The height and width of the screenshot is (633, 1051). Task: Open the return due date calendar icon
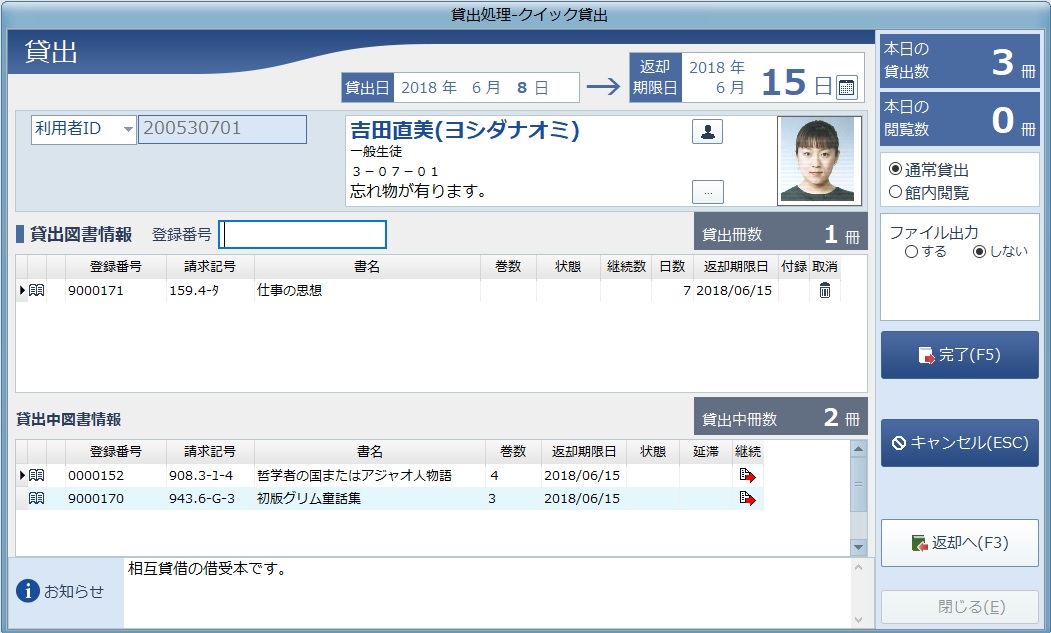[847, 87]
